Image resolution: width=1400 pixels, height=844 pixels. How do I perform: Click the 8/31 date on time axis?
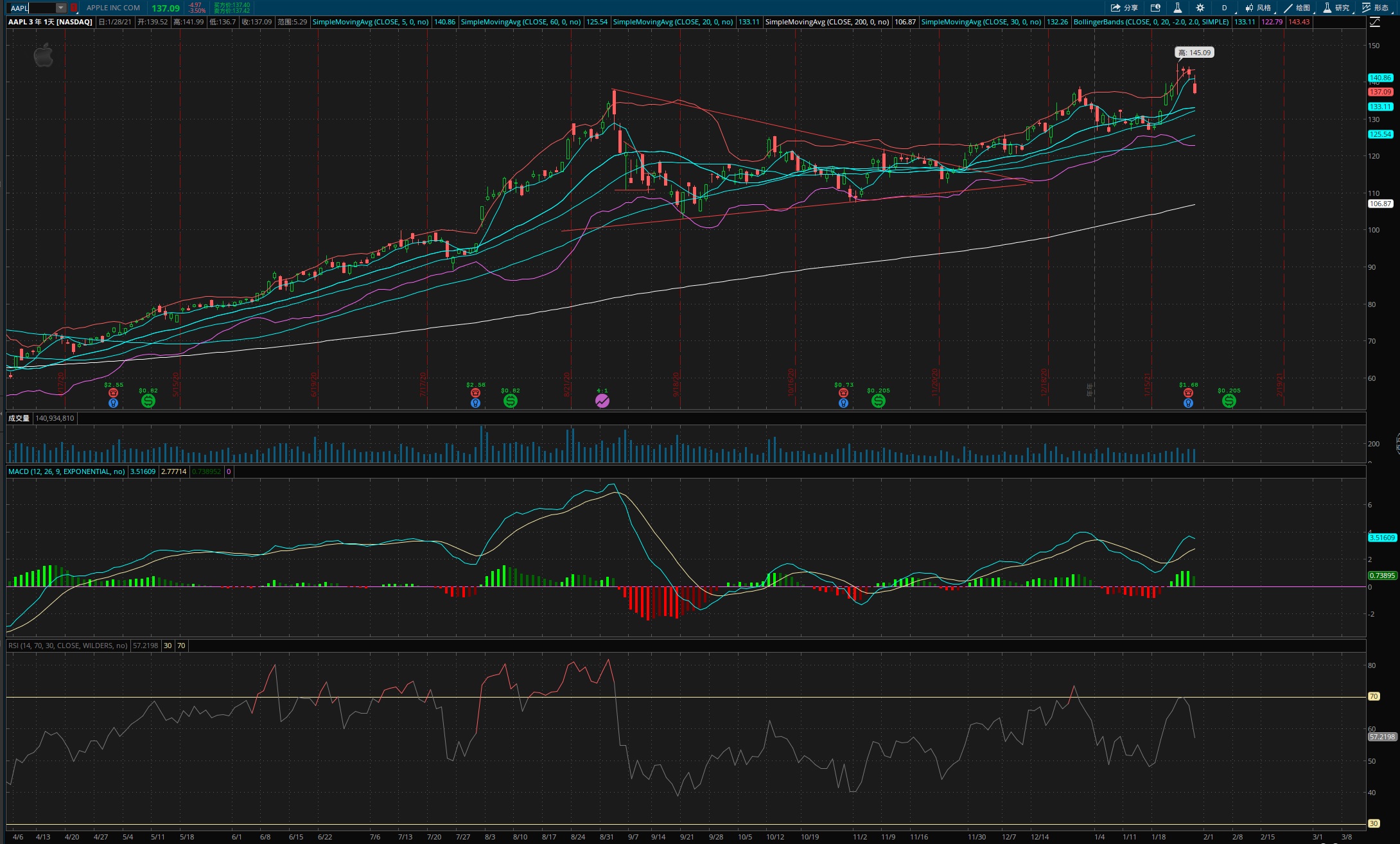[x=606, y=837]
